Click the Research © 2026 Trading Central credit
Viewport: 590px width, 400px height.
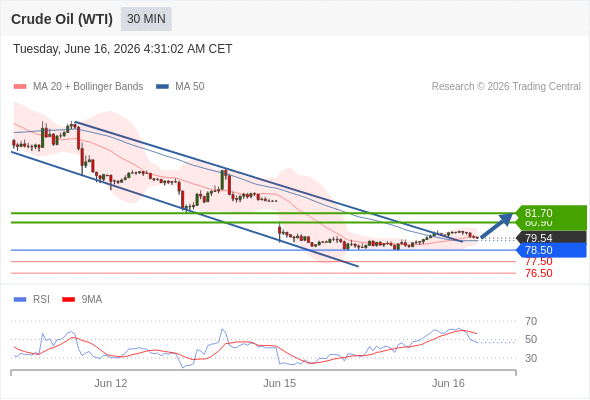coord(506,87)
